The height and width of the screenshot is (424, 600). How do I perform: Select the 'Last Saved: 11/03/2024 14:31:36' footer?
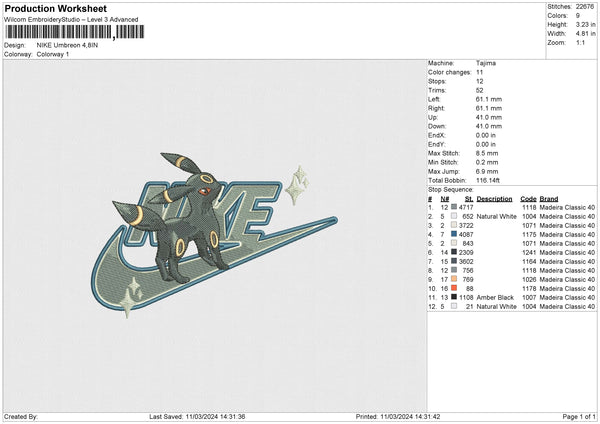[197, 416]
